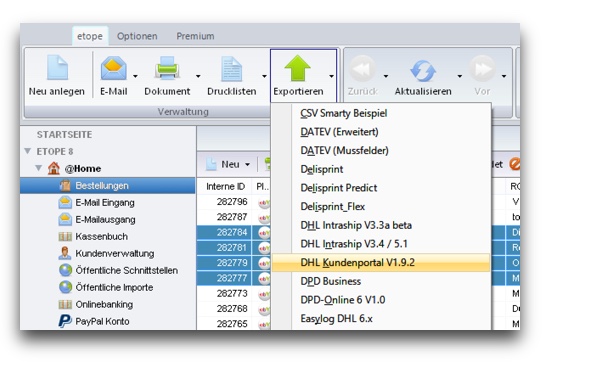Select order row 282779
Image resolution: width=612 pixels, height=376 pixels.
pyautogui.click(x=232, y=263)
